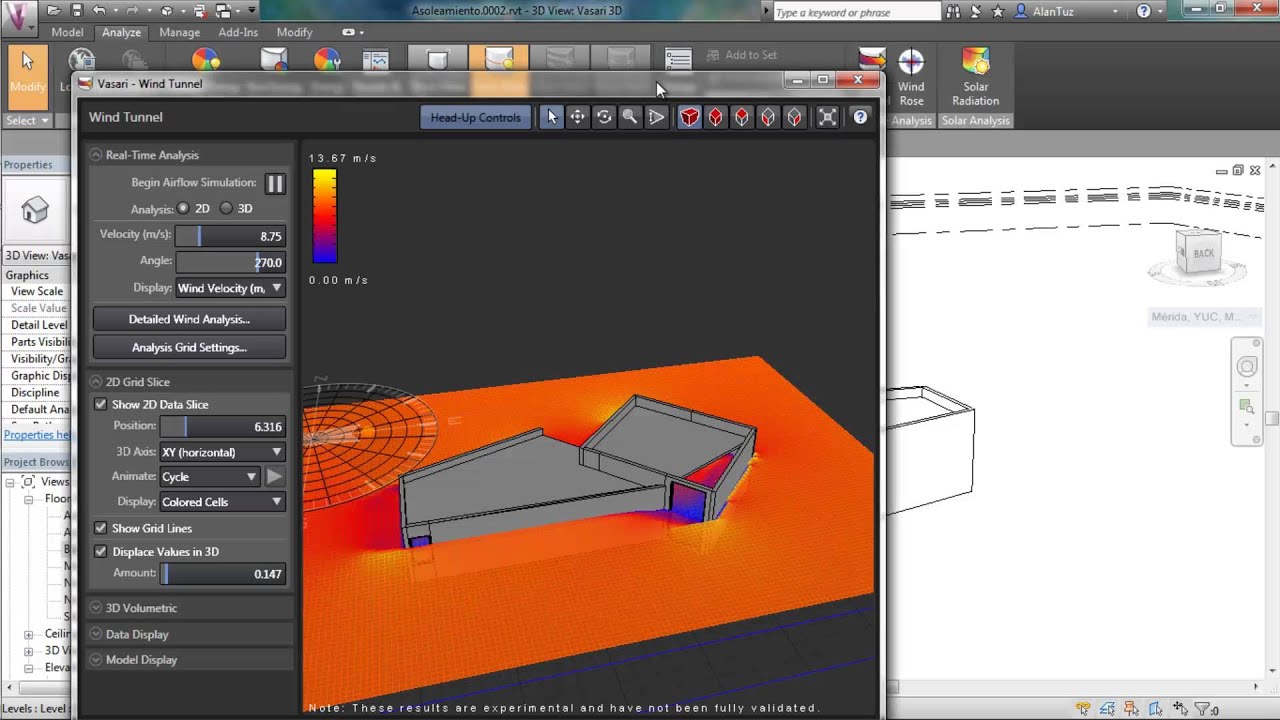Activate the pan tool in Wind Tunnel
This screenshot has height=720, width=1280.
coord(578,117)
